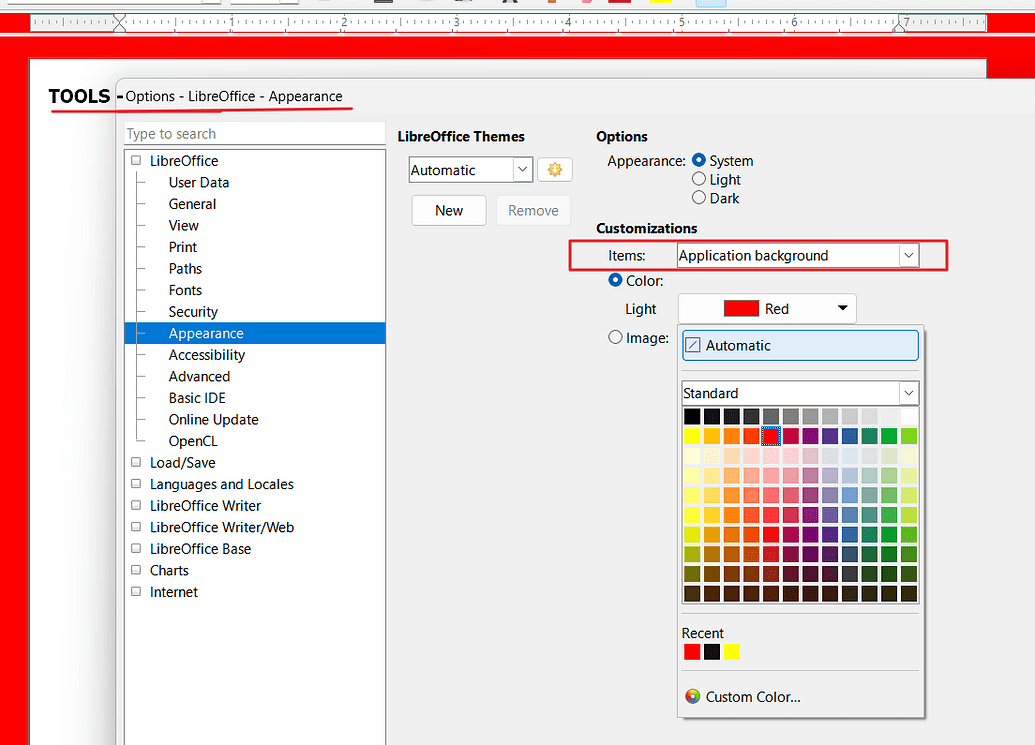
Task: Select the highlighted red swatch in the Standard palette
Action: pyautogui.click(x=771, y=435)
